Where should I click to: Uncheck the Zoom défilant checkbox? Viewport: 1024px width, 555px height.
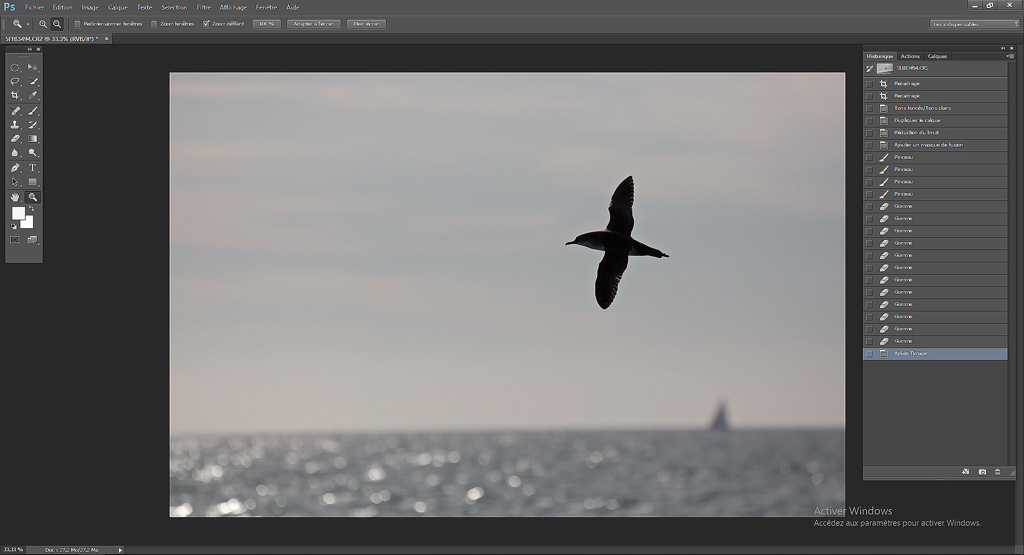click(x=206, y=23)
